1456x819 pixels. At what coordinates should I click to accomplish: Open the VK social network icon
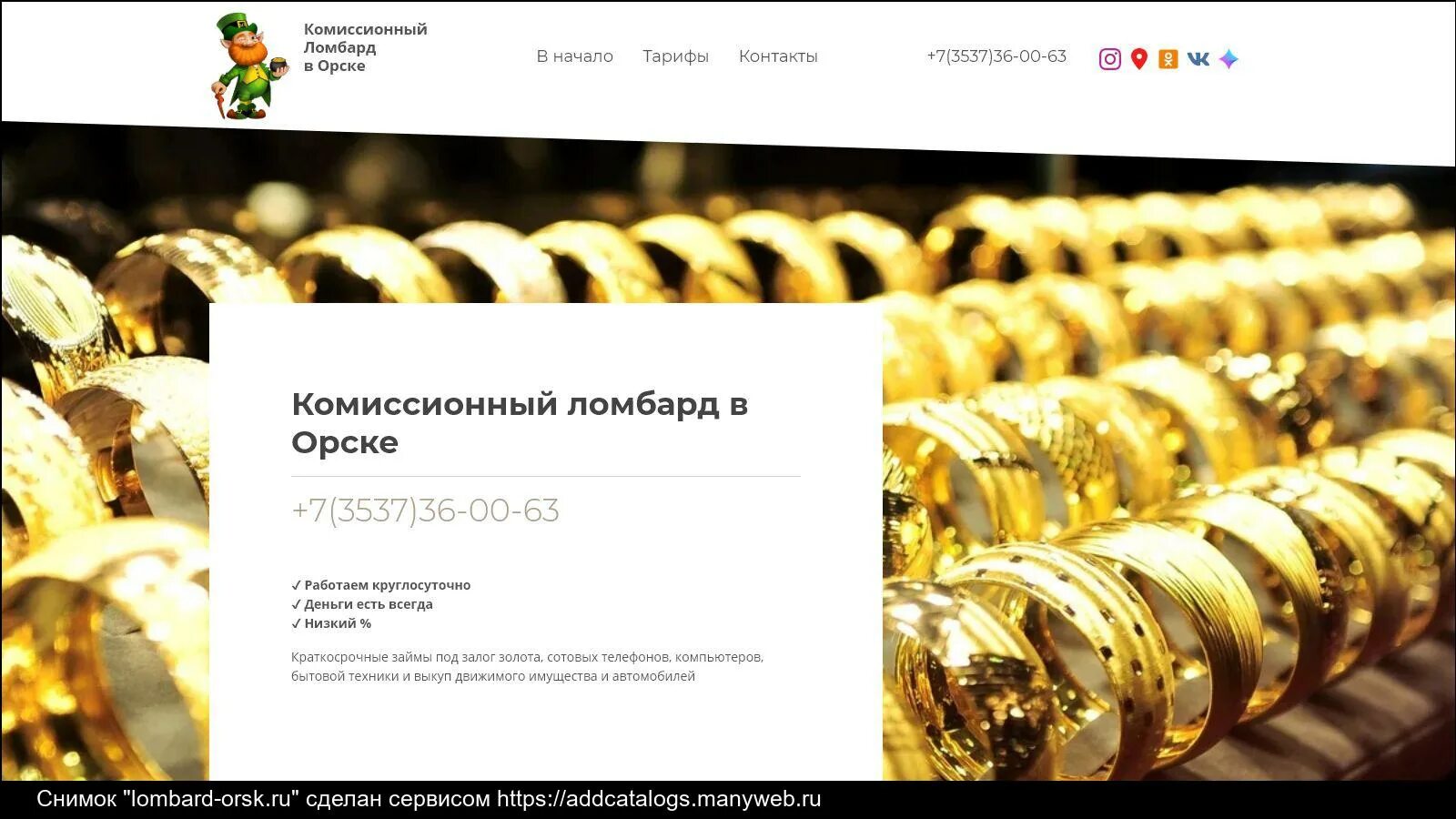click(1198, 59)
